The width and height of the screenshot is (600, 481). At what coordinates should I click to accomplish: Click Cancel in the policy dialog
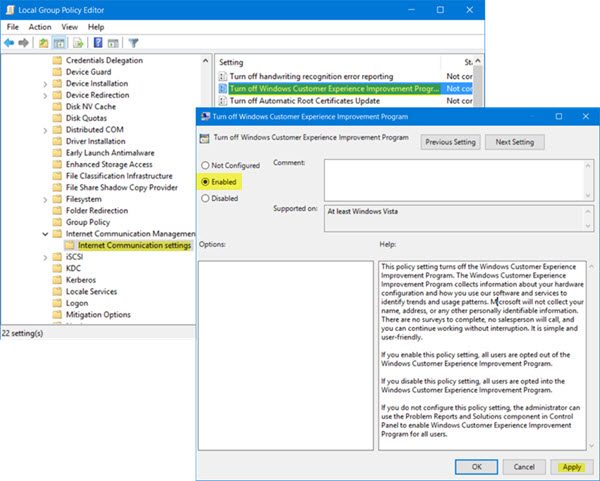click(524, 467)
